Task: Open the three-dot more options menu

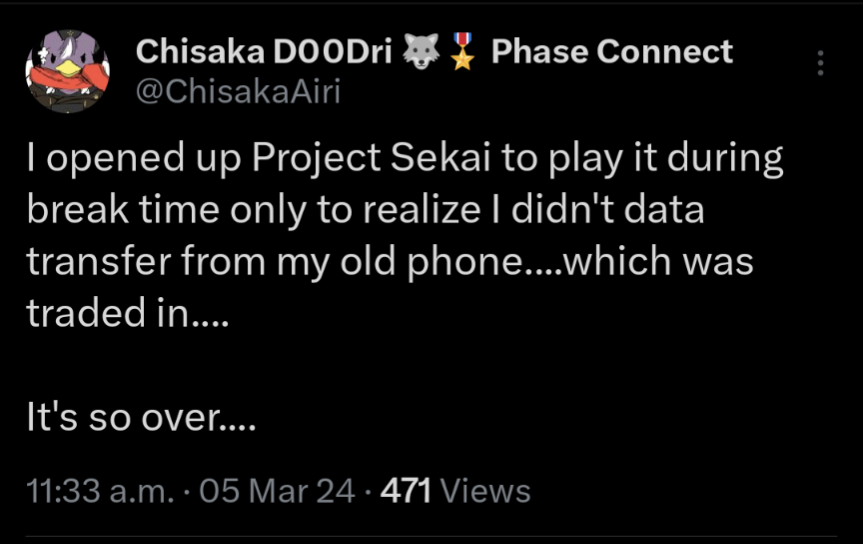Action: (820, 63)
